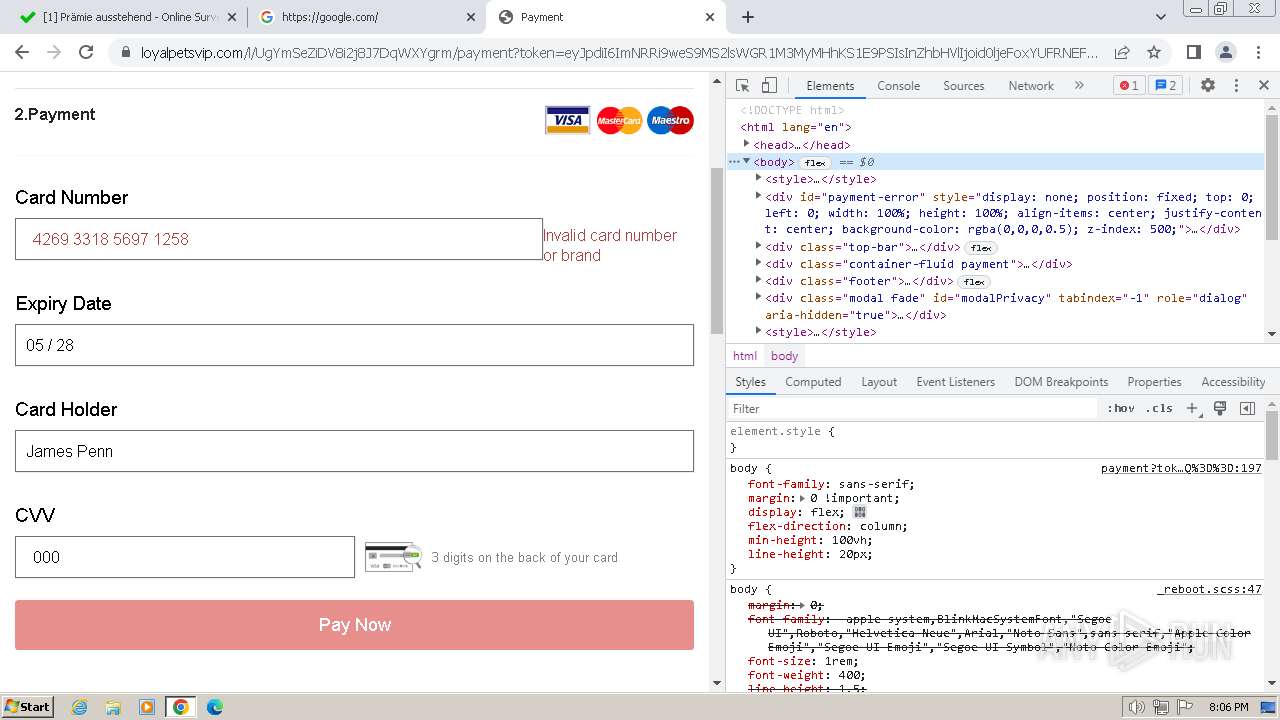This screenshot has width=1280, height=720.
Task: Expand the margin shorthand property
Action: coord(803,498)
